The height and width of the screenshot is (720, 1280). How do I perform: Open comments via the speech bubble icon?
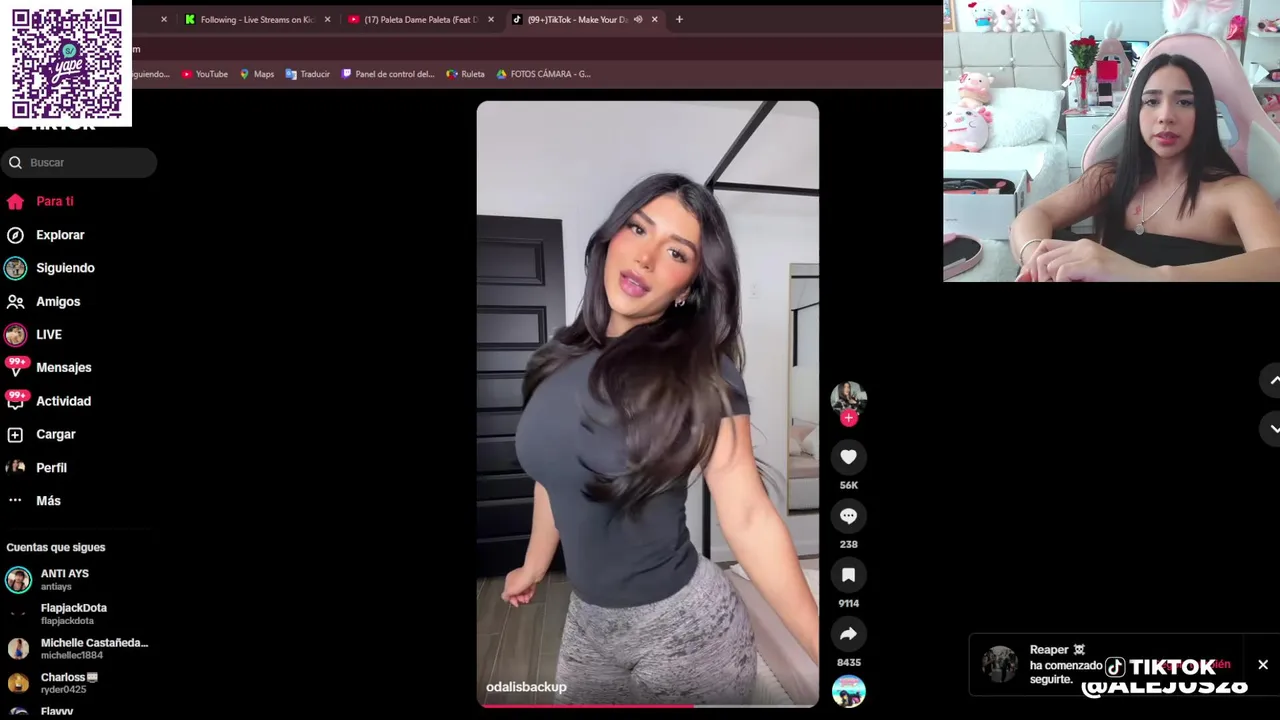pyautogui.click(x=848, y=516)
